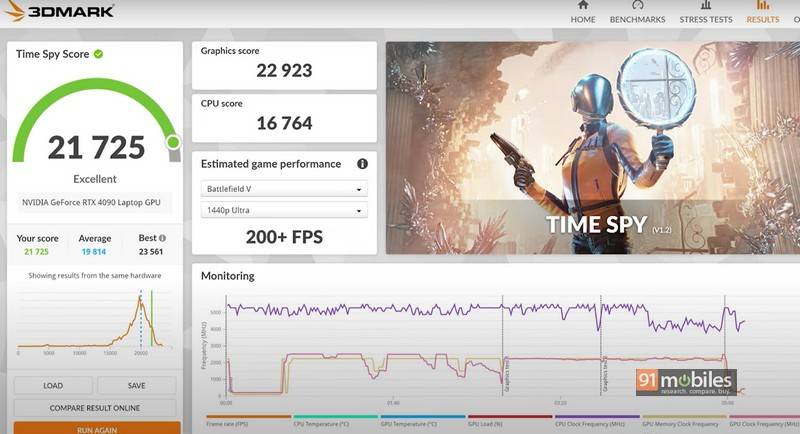
Task: Click the Home icon in the top navigation
Action: (x=583, y=6)
